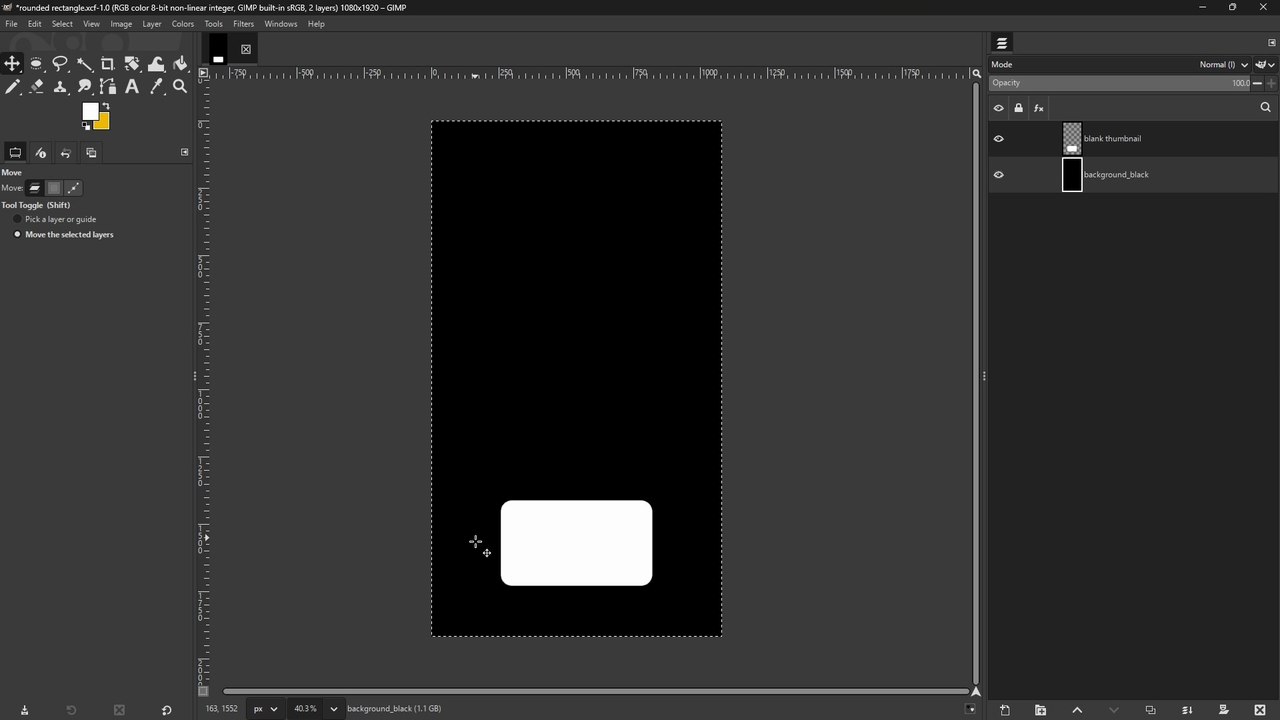Switch to the Tool Options tab

(15, 153)
